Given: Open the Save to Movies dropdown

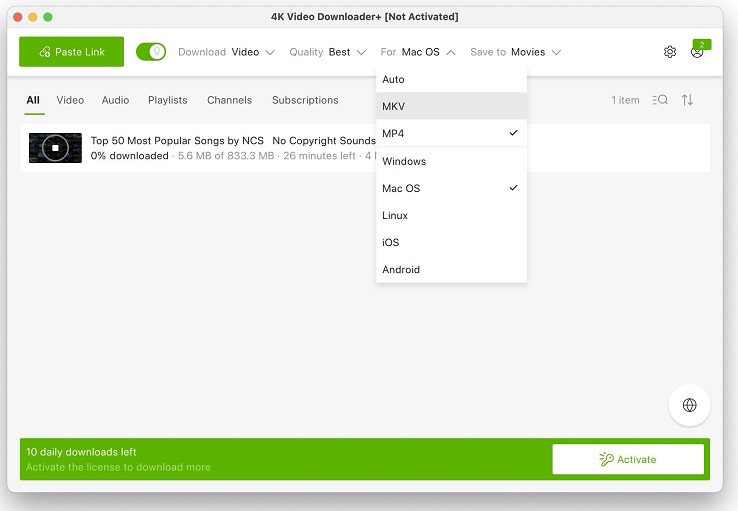Looking at the screenshot, I should tap(515, 52).
